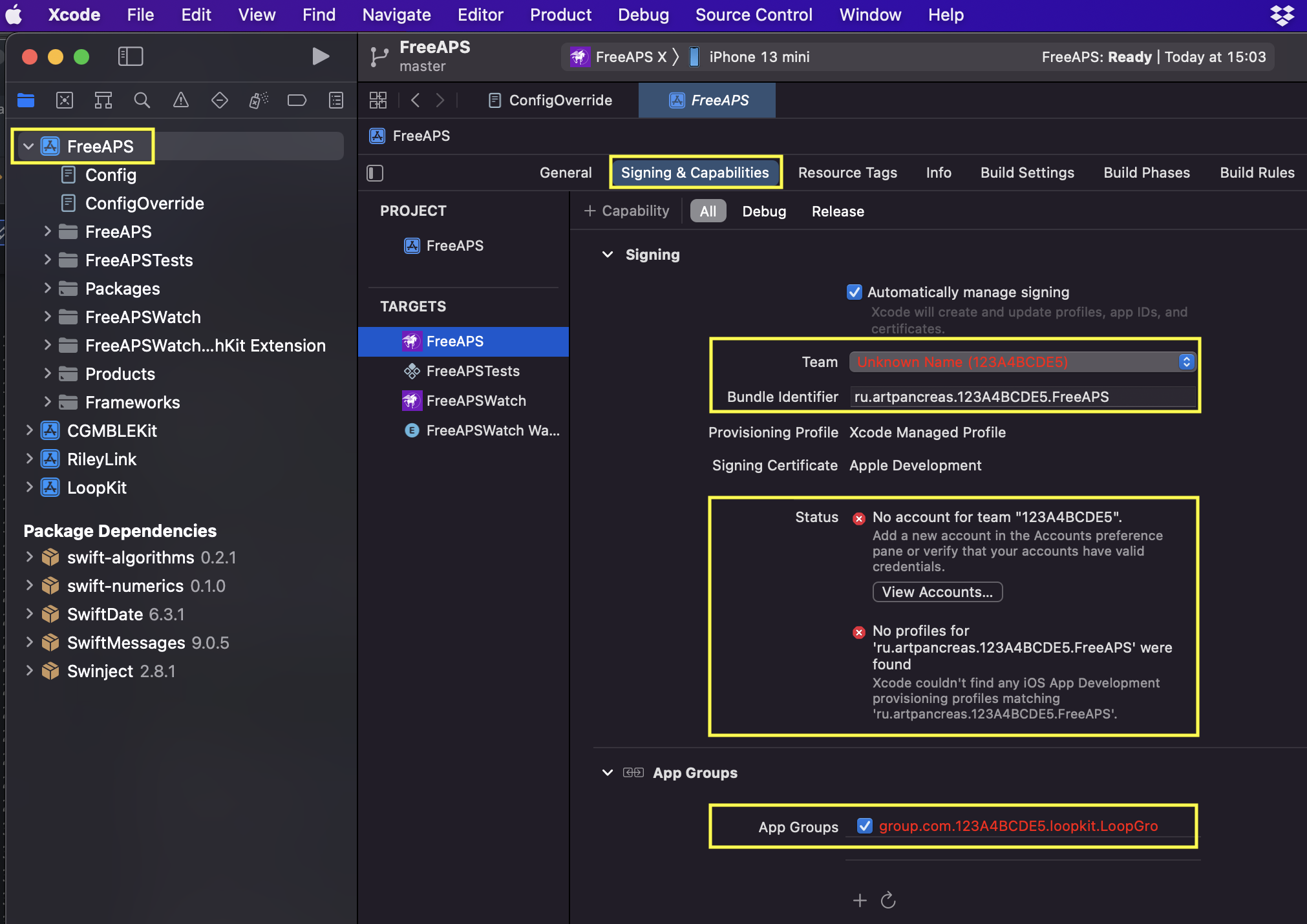Expand the CGMBLEKit project

tap(29, 430)
